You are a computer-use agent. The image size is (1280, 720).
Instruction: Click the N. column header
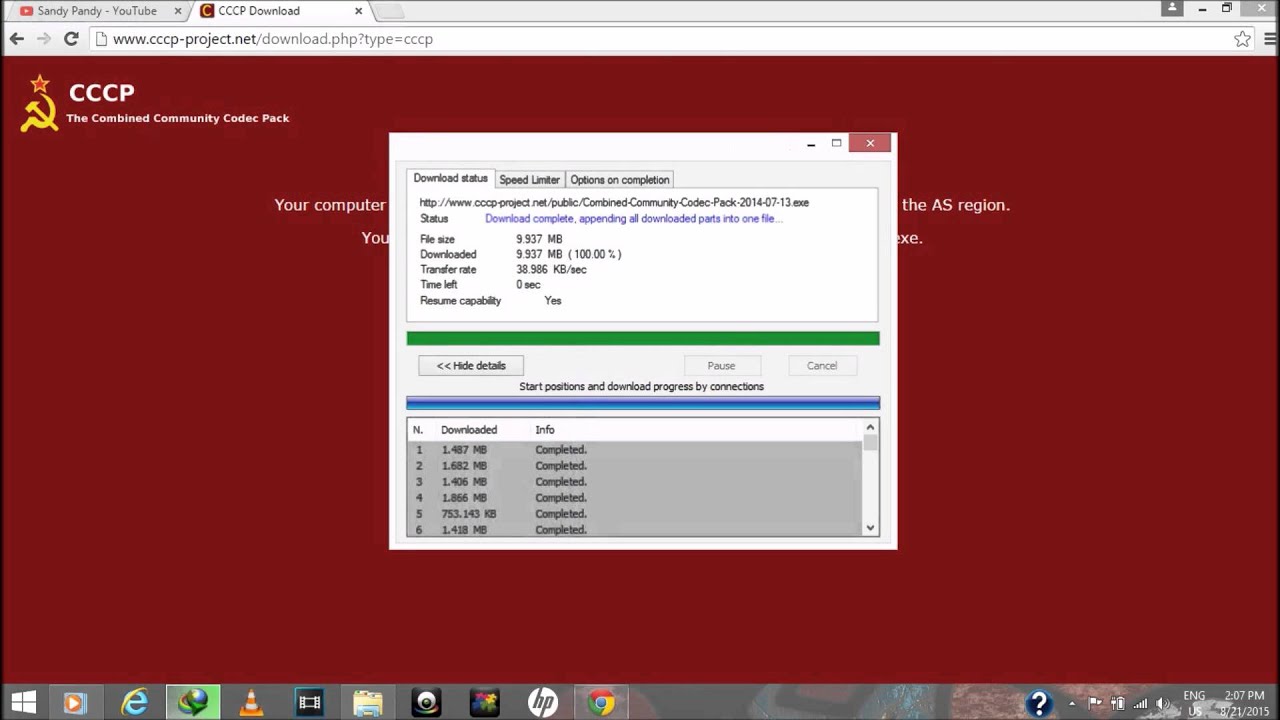(x=418, y=430)
